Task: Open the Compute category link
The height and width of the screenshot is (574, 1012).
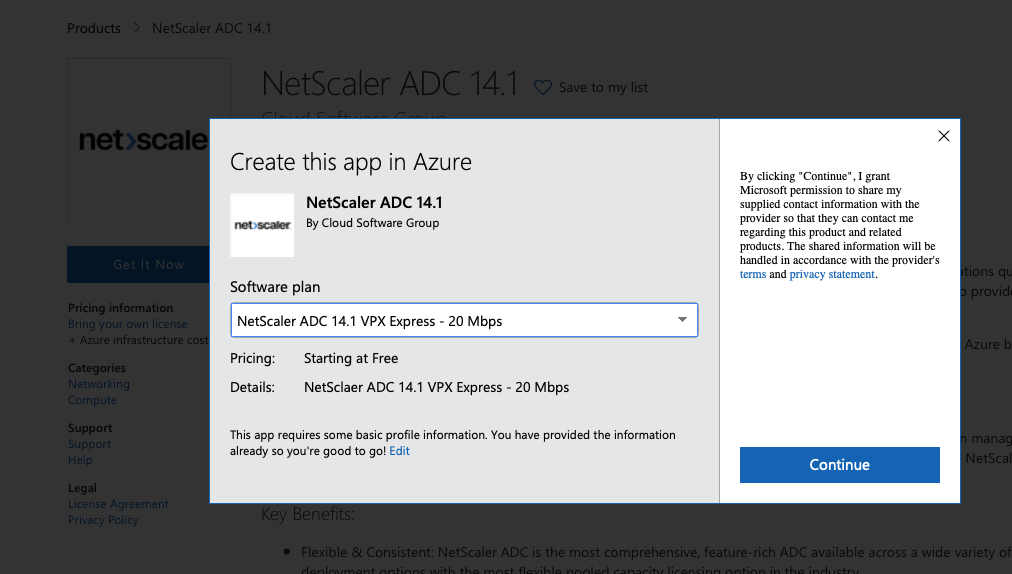Action: pyautogui.click(x=92, y=400)
